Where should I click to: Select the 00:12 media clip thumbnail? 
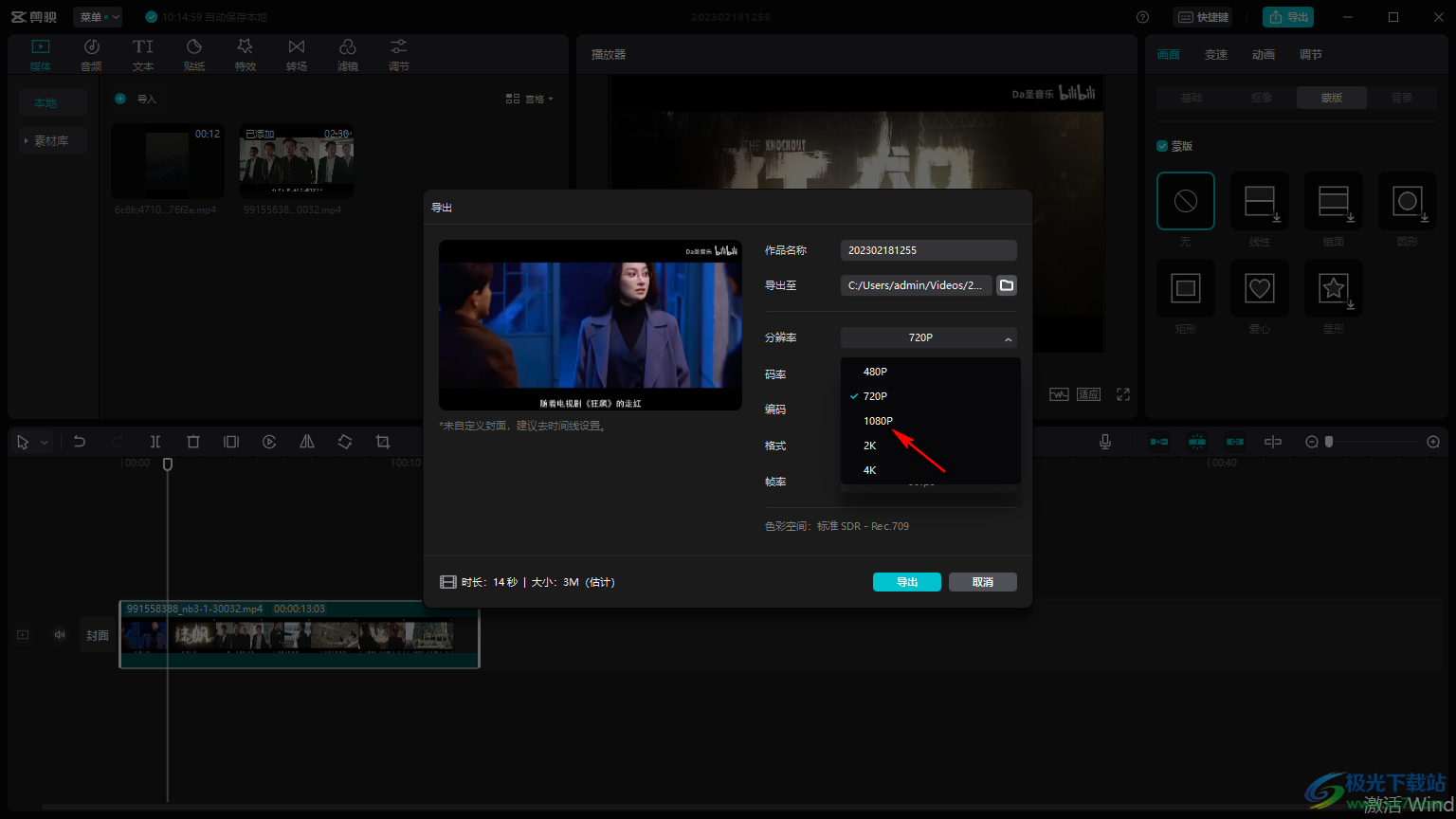(167, 160)
